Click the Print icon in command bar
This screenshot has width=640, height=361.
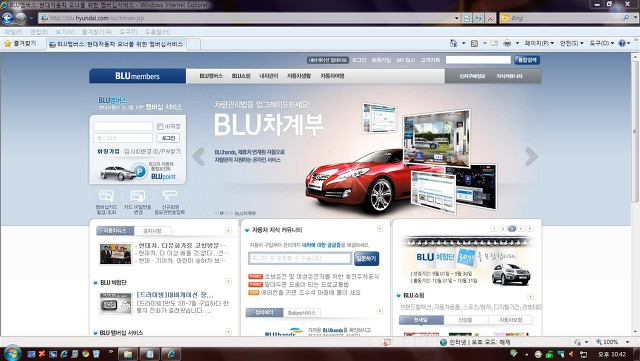(x=507, y=43)
